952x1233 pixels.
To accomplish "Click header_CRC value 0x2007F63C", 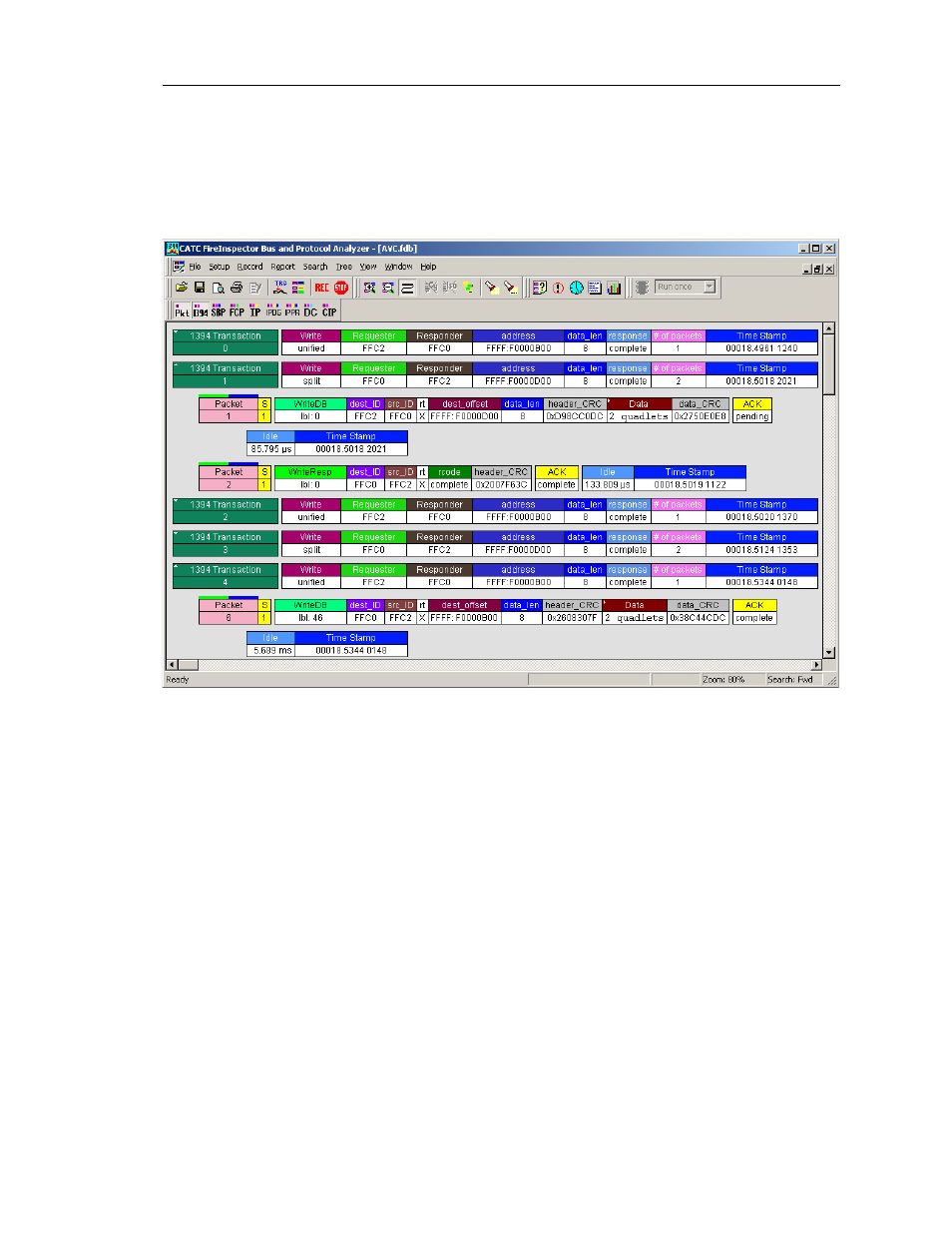I will click(501, 484).
